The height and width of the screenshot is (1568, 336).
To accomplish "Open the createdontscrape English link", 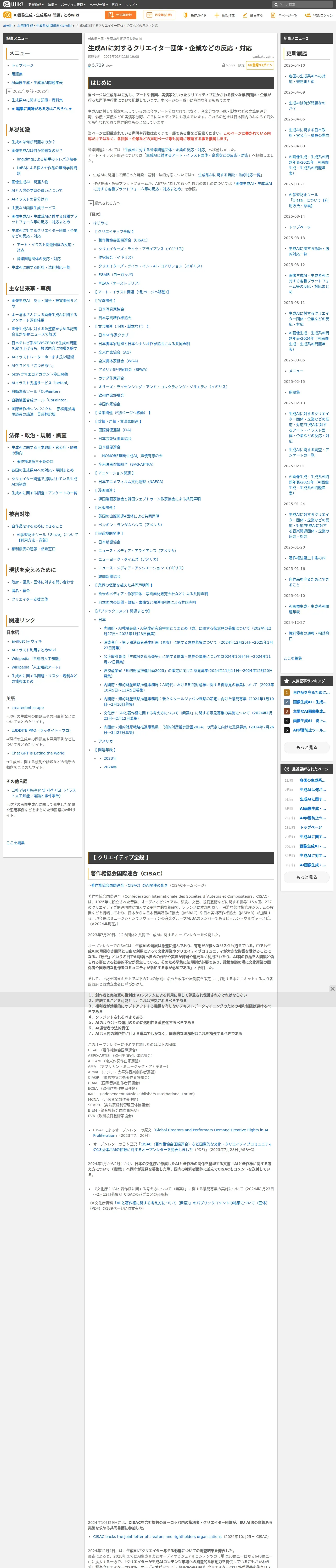I will 27,708.
